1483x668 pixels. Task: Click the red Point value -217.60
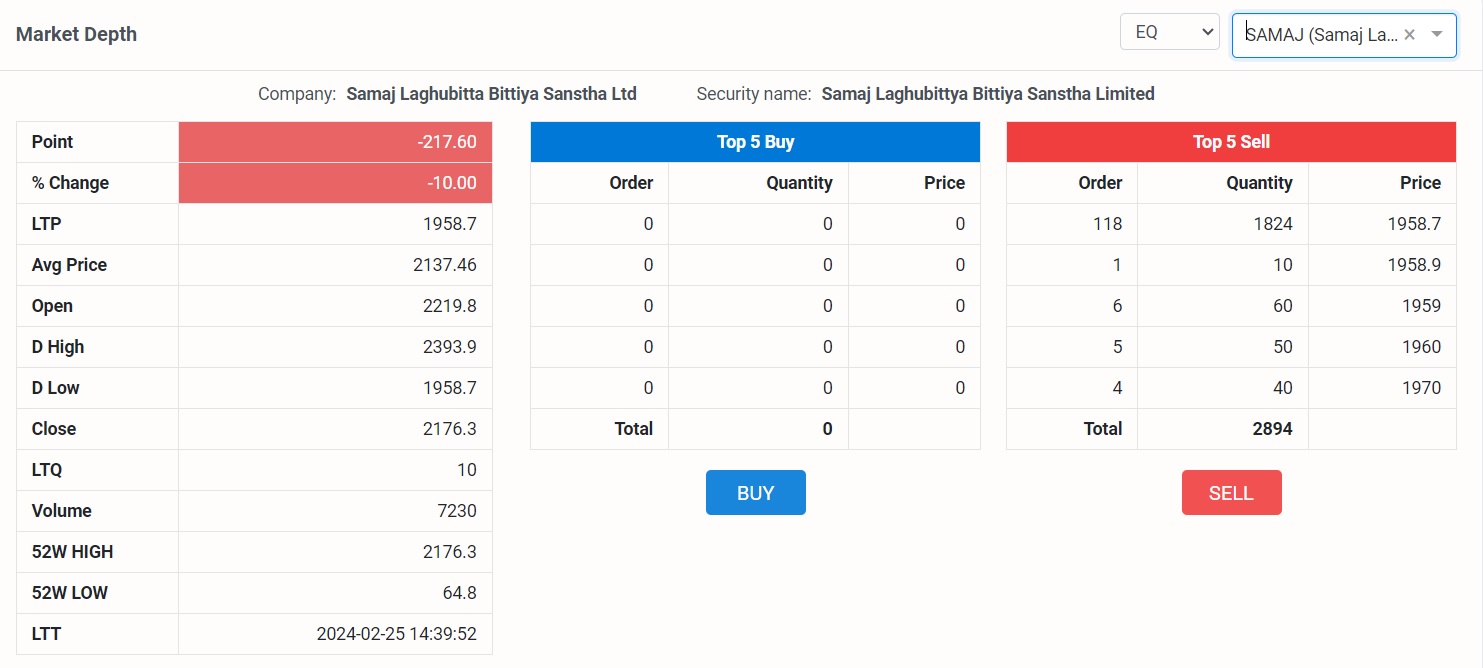point(447,142)
